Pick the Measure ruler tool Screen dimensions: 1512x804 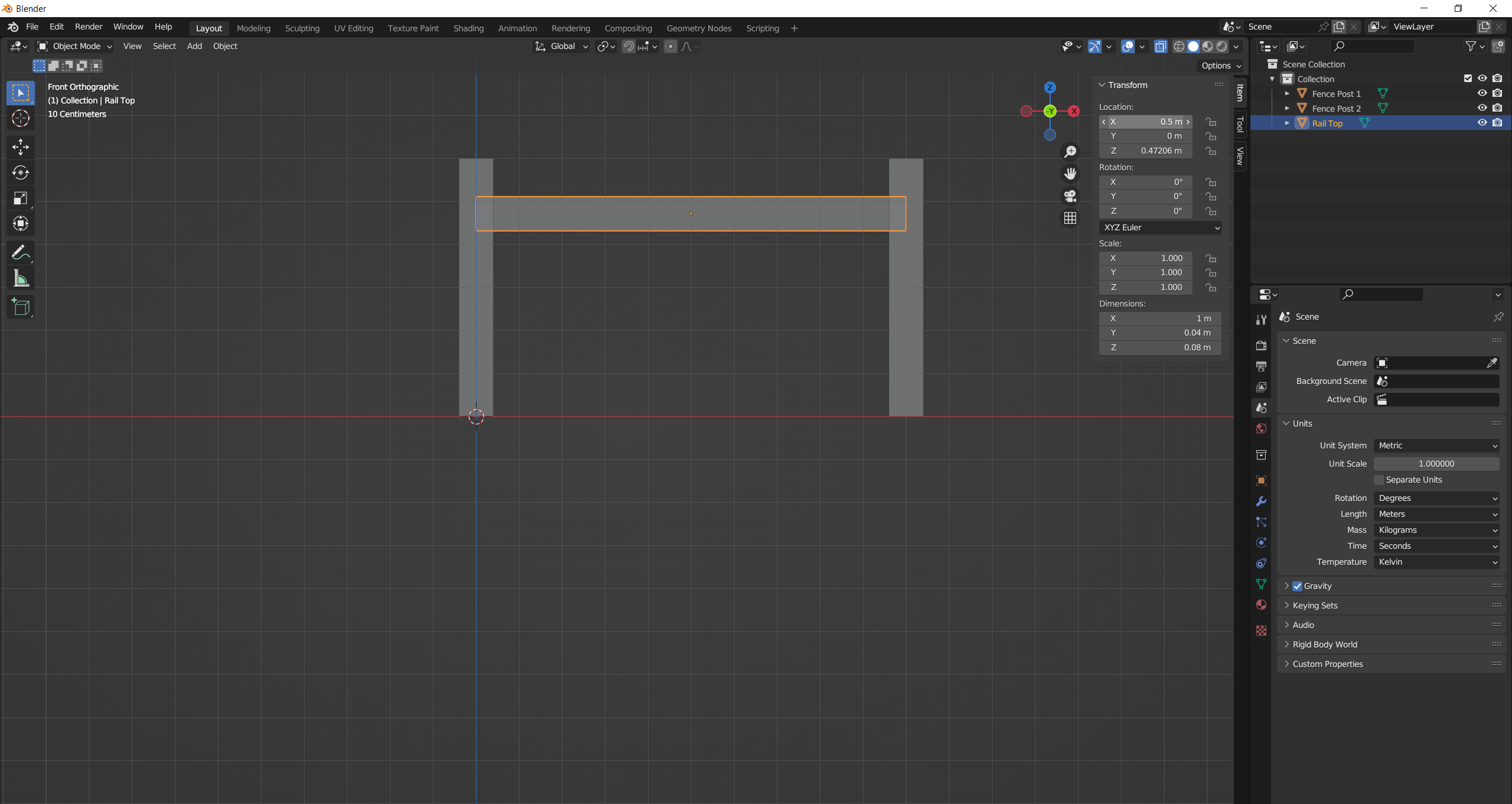21,279
